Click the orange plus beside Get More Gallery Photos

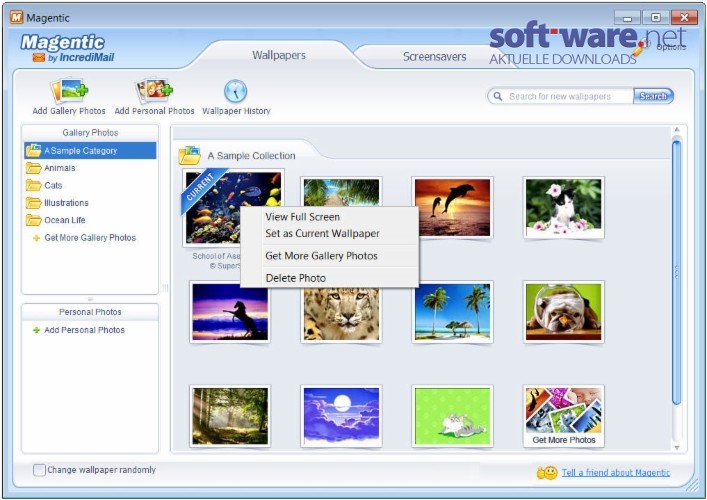pos(37,238)
